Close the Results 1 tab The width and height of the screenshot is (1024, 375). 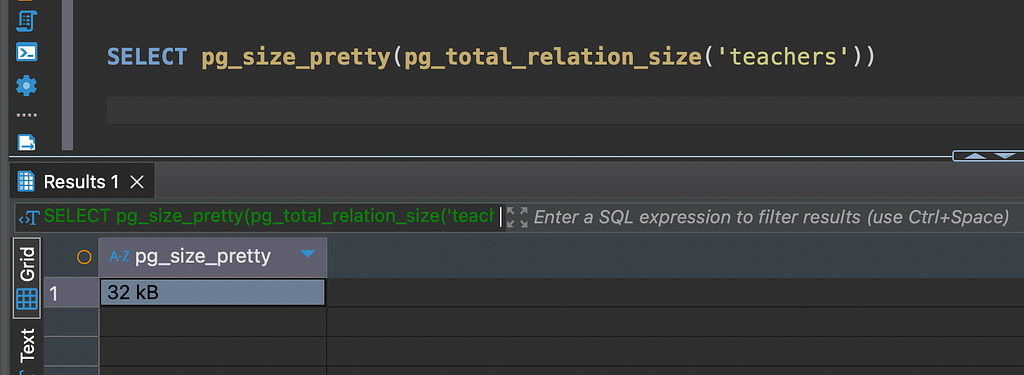(x=137, y=182)
